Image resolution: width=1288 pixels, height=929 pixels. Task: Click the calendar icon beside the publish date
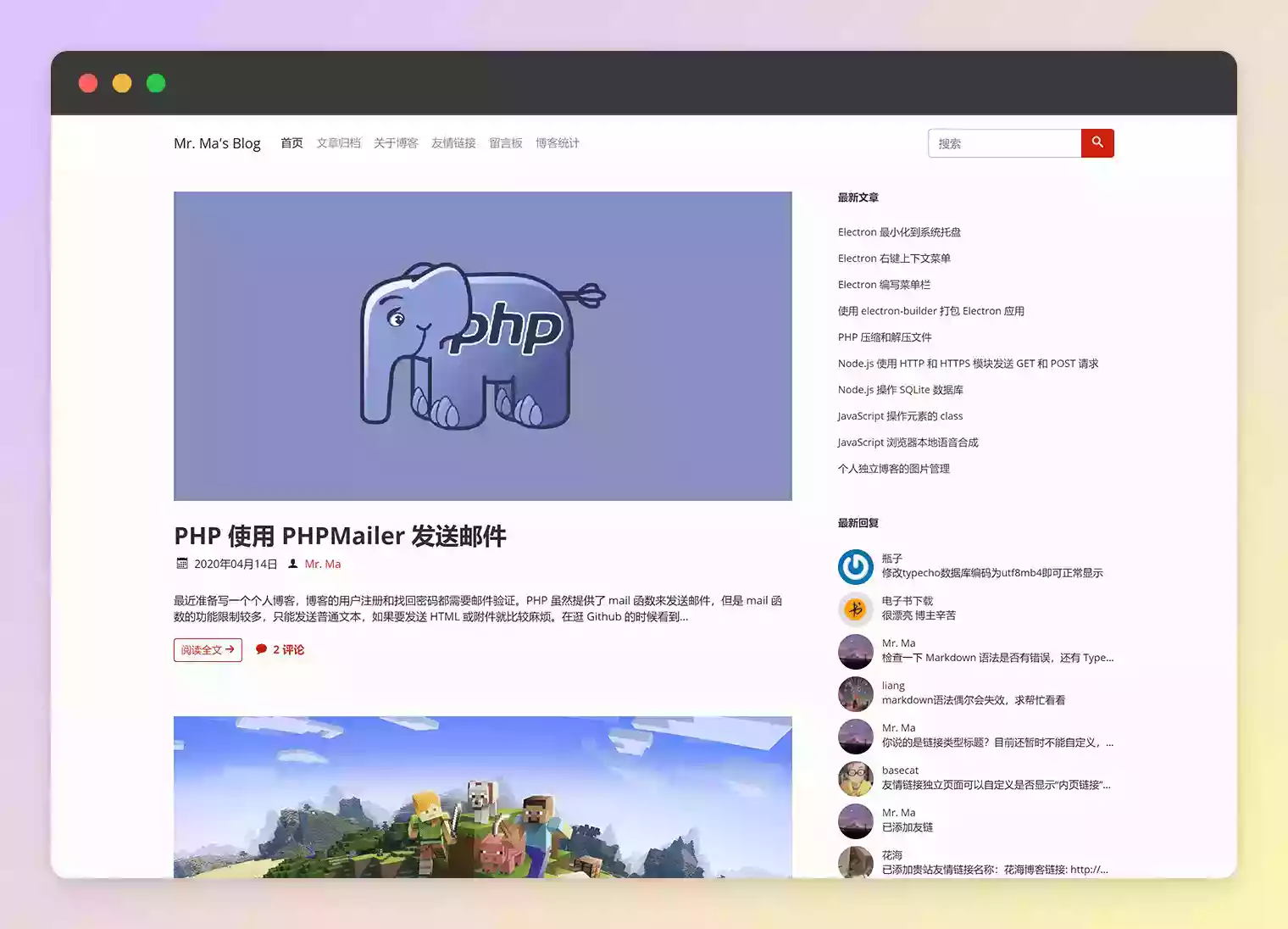click(181, 563)
